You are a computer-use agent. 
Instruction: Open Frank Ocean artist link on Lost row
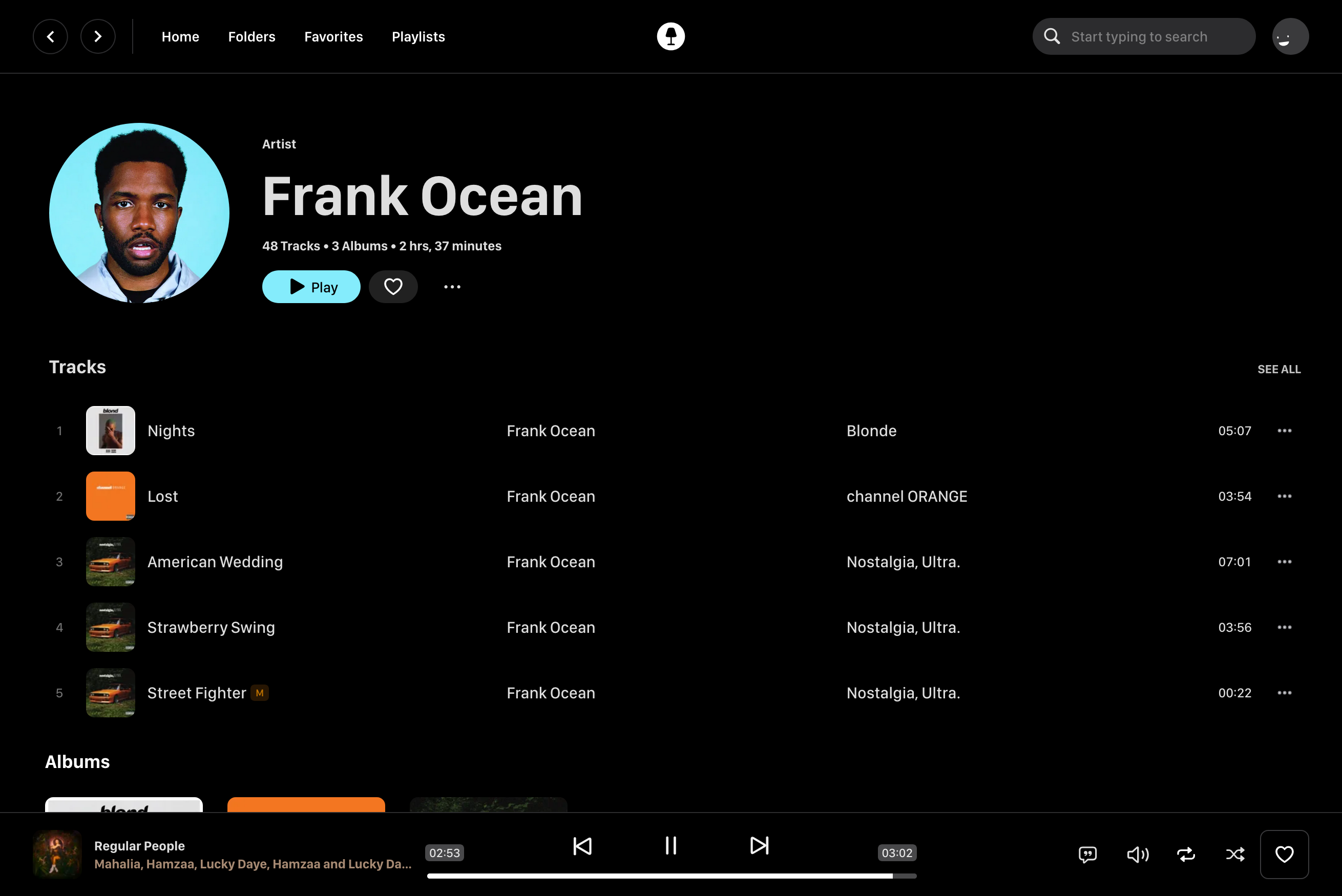(551, 497)
